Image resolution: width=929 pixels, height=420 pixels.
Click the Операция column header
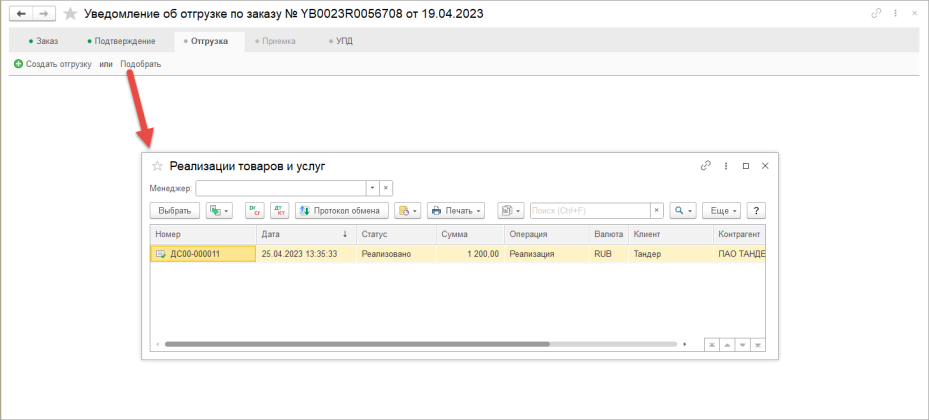[547, 235]
